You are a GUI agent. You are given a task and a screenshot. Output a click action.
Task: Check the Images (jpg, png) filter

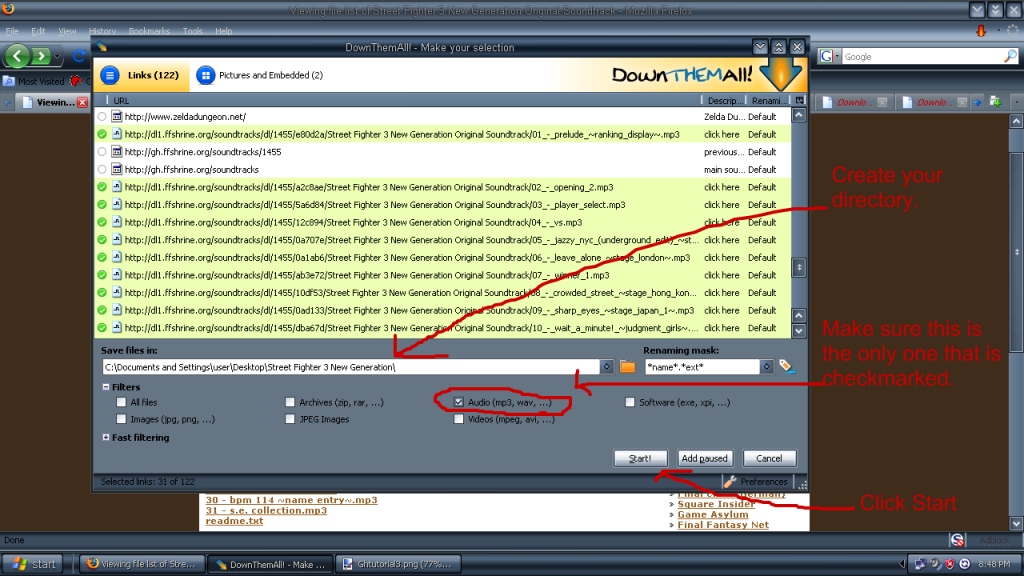121,419
